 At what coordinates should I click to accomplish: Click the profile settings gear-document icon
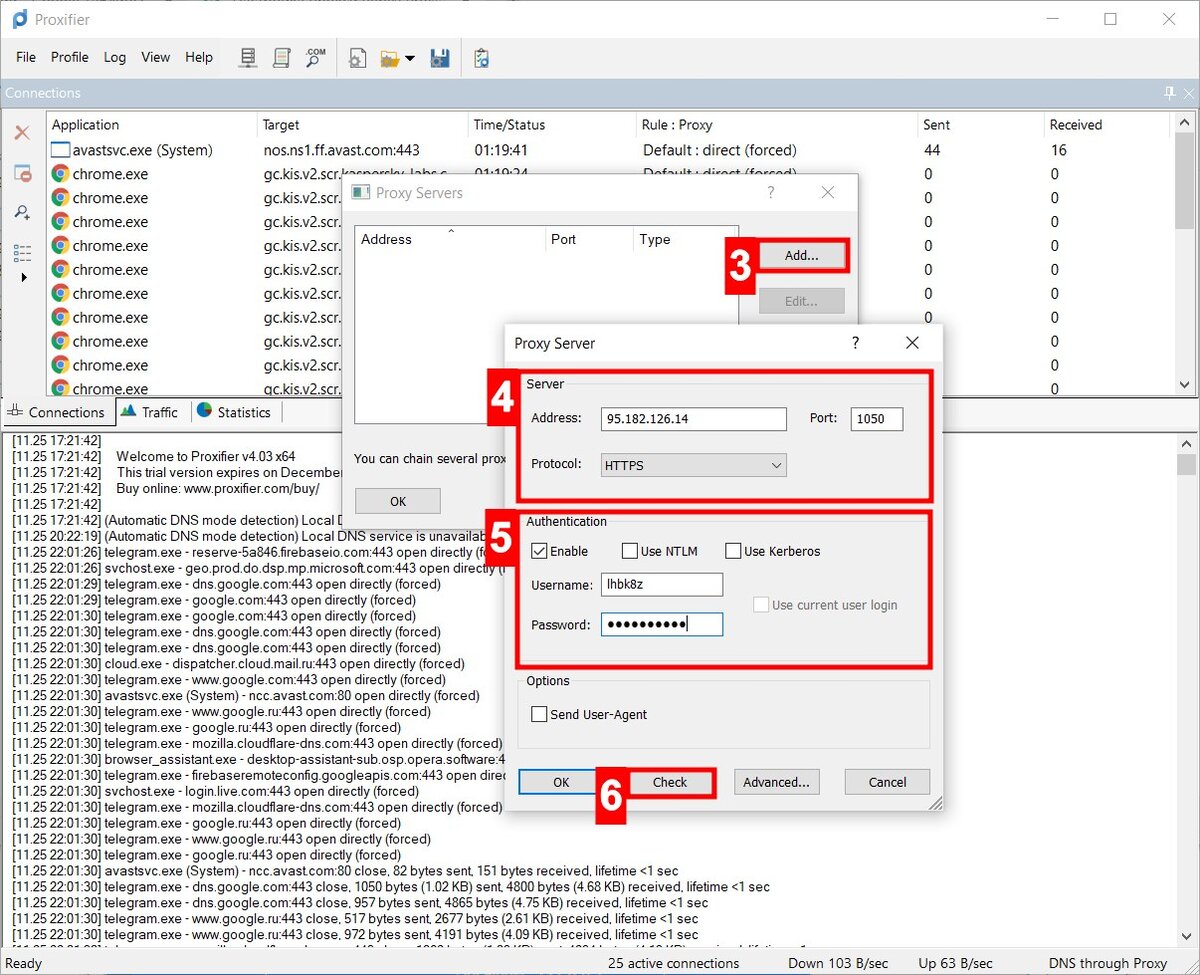357,58
